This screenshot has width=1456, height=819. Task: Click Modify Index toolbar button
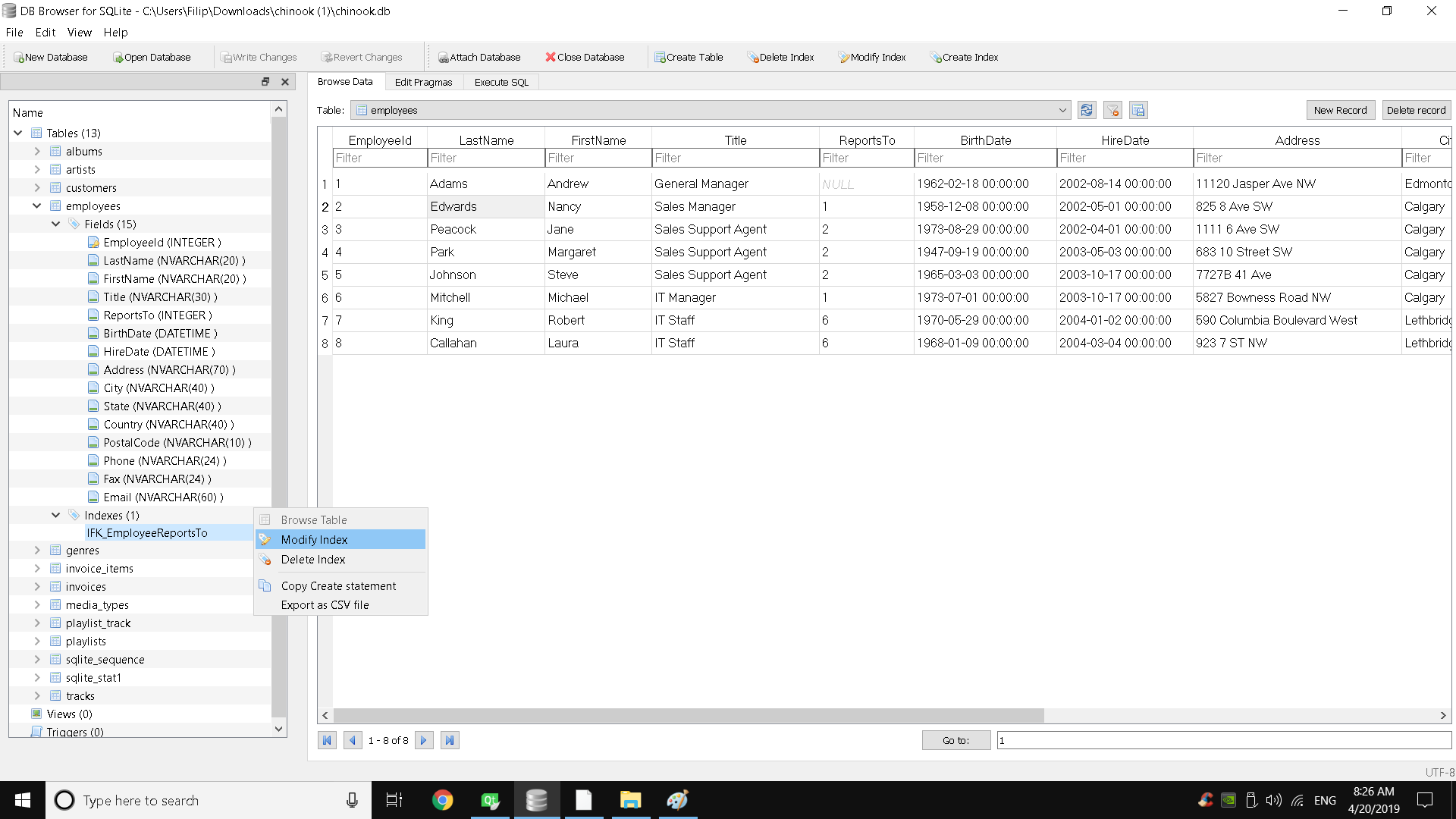872,57
